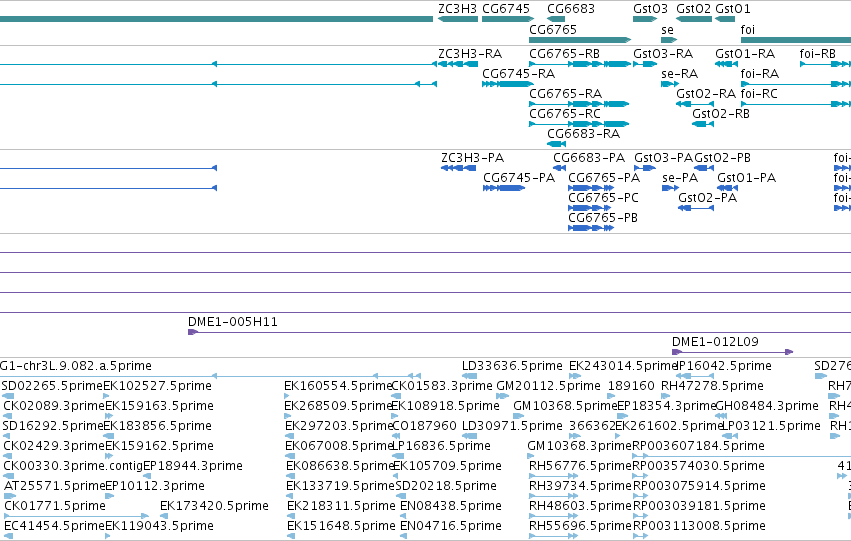The height and width of the screenshot is (541, 851).
Task: Click the ZC3H3-RA transcript label
Action: (x=470, y=54)
